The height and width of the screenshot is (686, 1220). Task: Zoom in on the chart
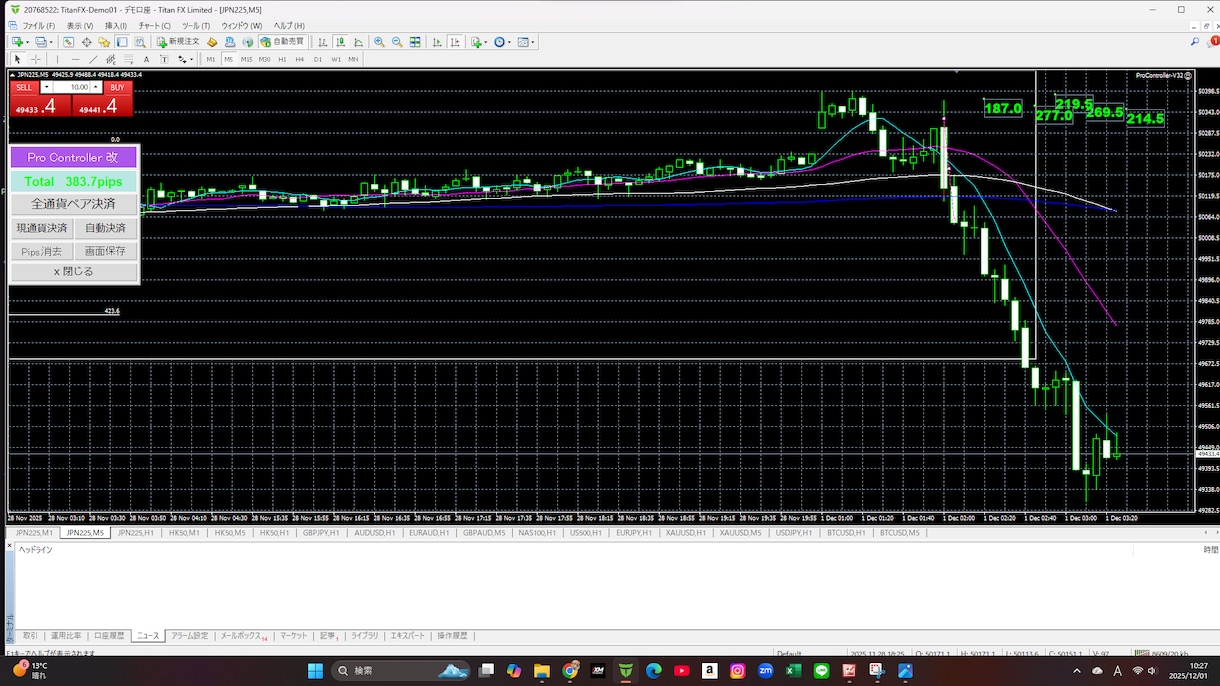tap(379, 42)
